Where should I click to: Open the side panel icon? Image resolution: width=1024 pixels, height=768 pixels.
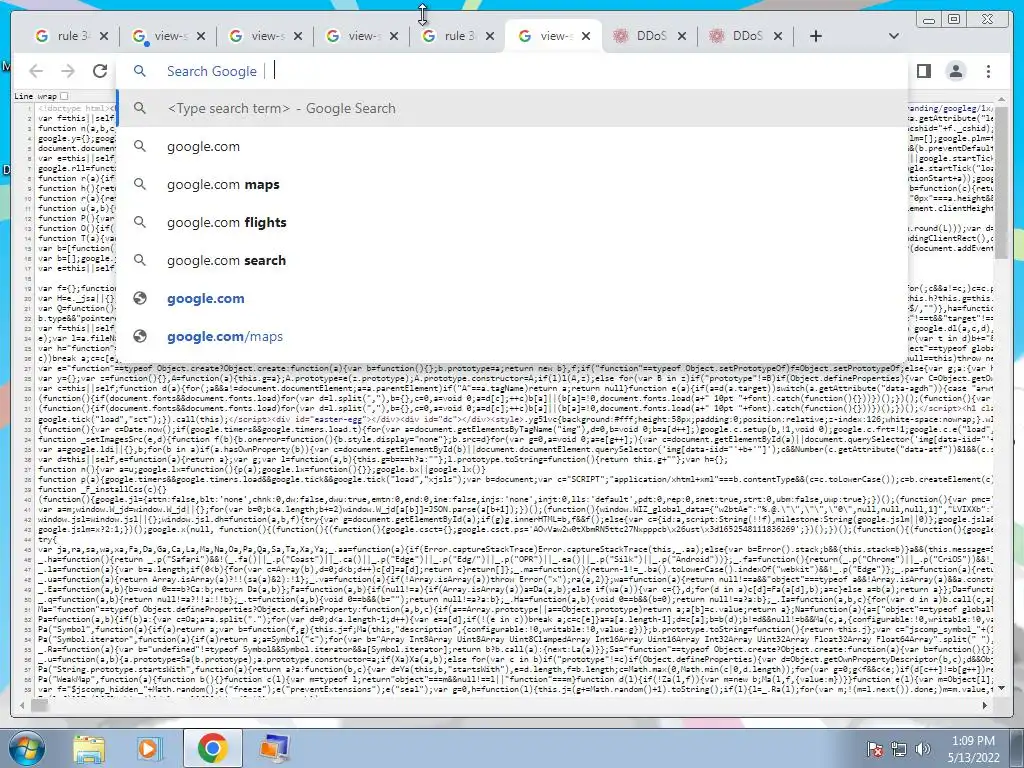[923, 71]
